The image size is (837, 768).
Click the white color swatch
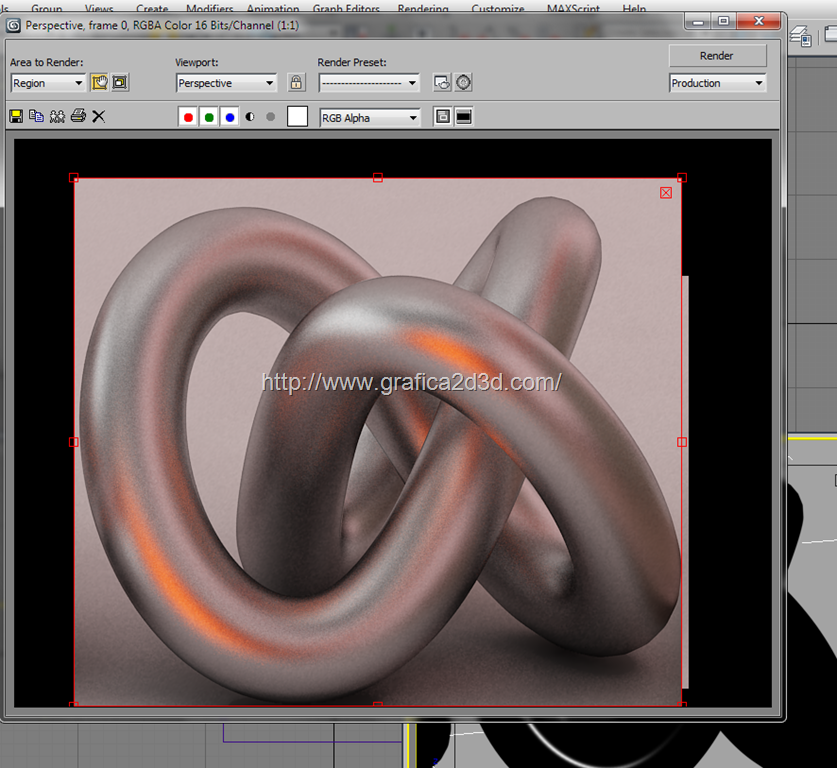tap(297, 117)
